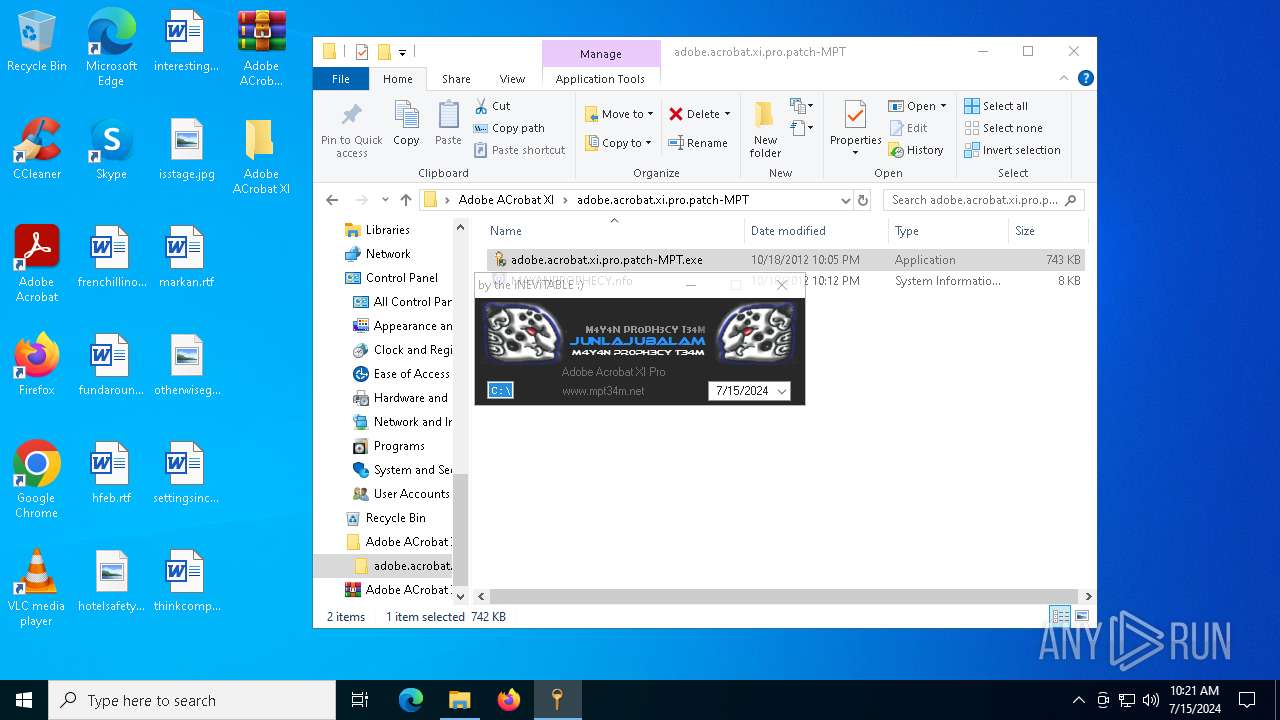Viewport: 1280px width, 720px height.
Task: Click the New folder icon
Action: (x=765, y=115)
